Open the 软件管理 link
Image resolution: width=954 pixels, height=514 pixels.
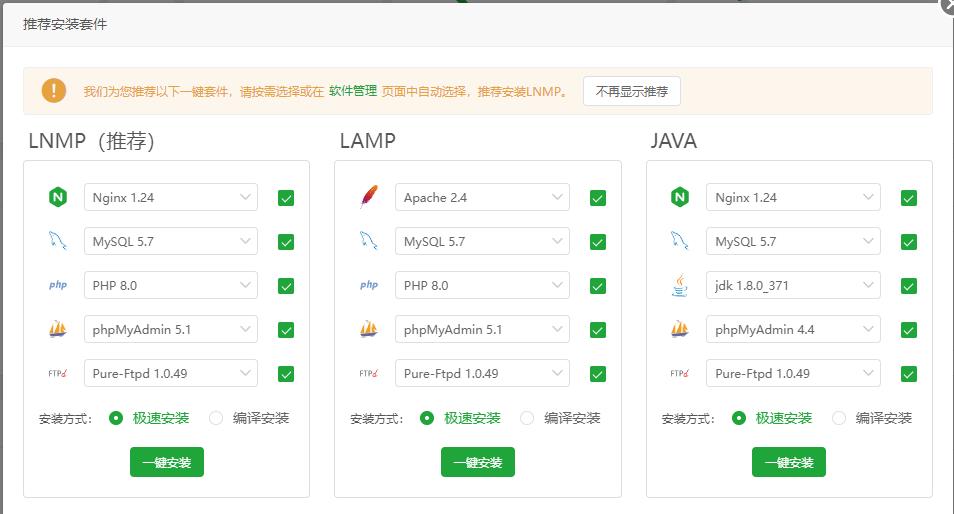[x=353, y=91]
